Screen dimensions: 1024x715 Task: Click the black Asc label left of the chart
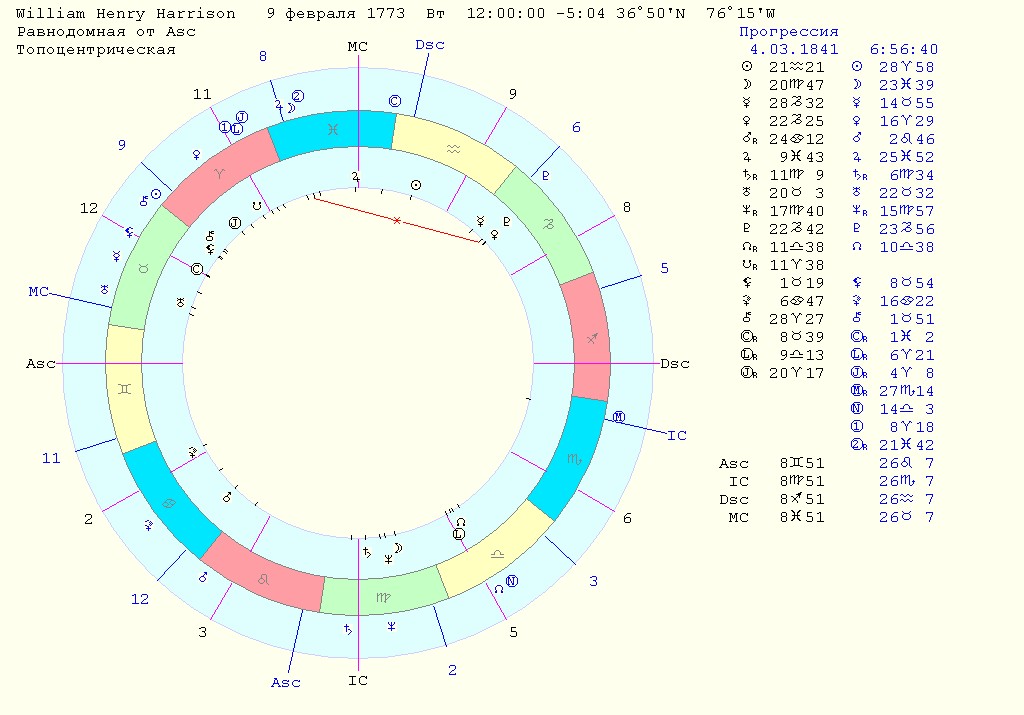[40, 363]
